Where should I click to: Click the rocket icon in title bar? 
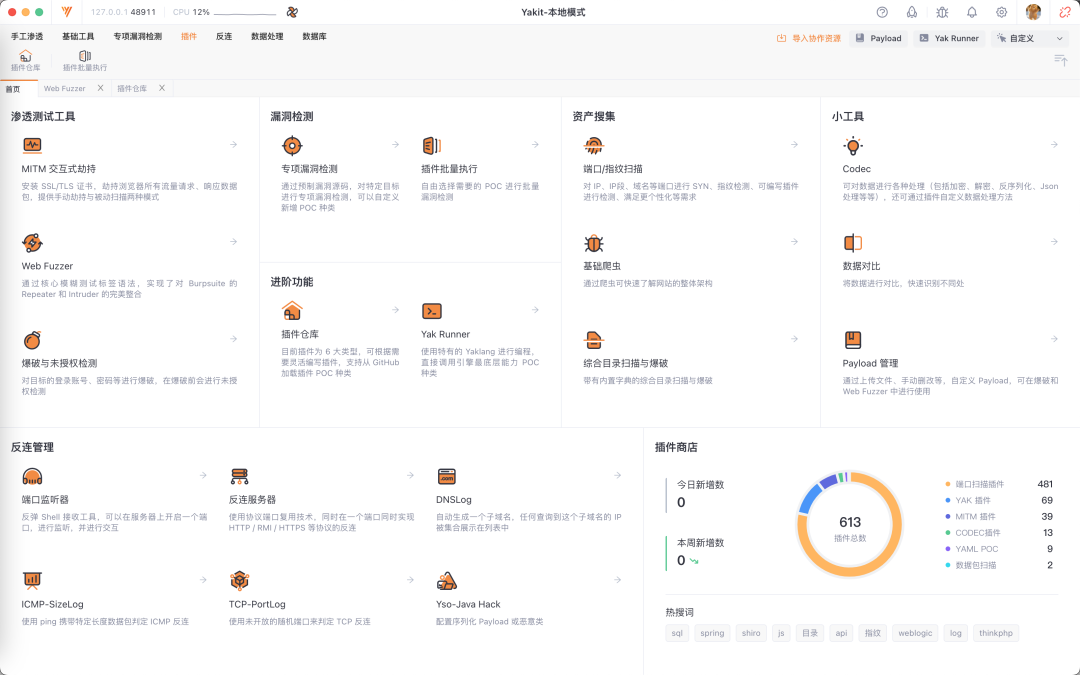[912, 12]
